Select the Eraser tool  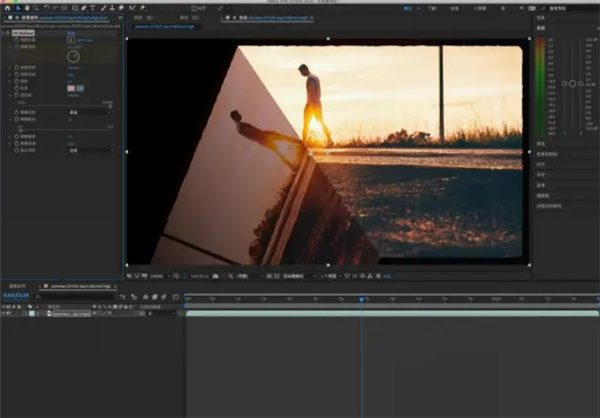click(x=121, y=8)
